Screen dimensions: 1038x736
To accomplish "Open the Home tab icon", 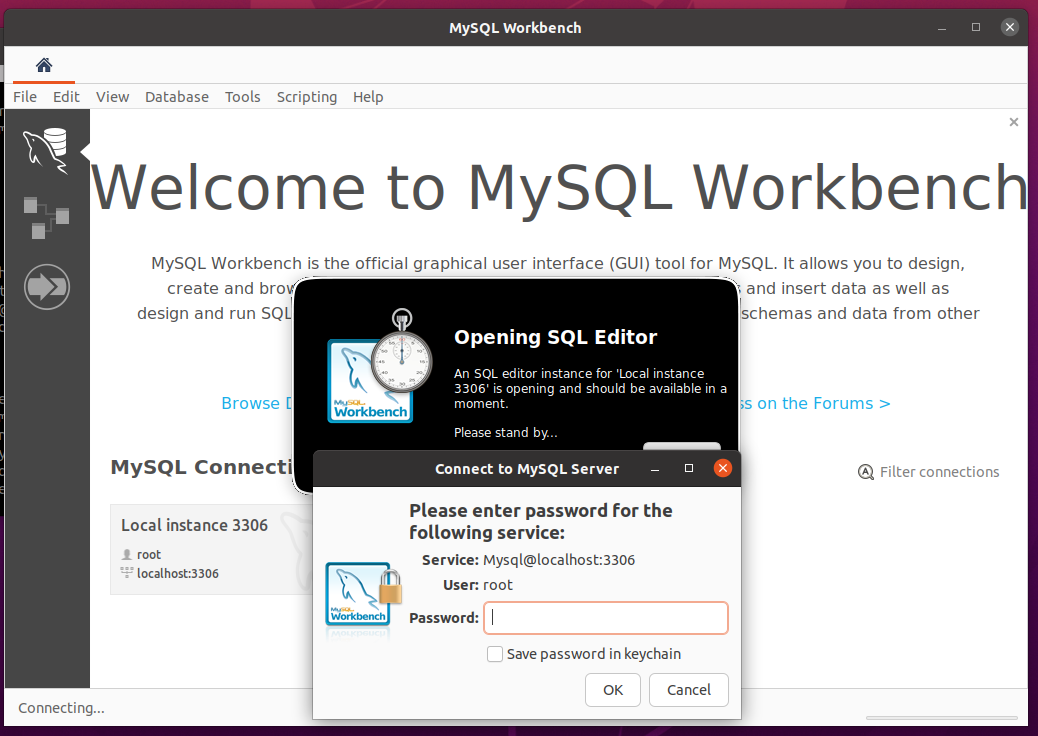I will point(44,65).
